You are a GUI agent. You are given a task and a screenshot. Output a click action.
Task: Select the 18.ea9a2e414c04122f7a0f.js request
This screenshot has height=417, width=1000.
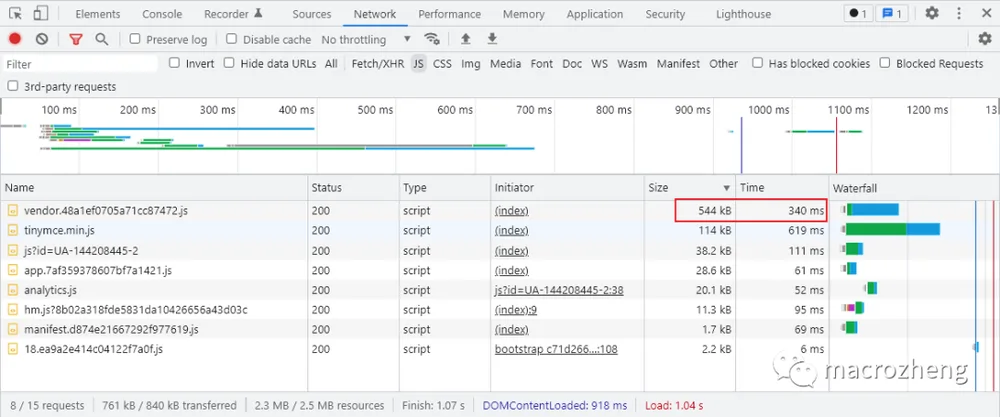[93, 349]
